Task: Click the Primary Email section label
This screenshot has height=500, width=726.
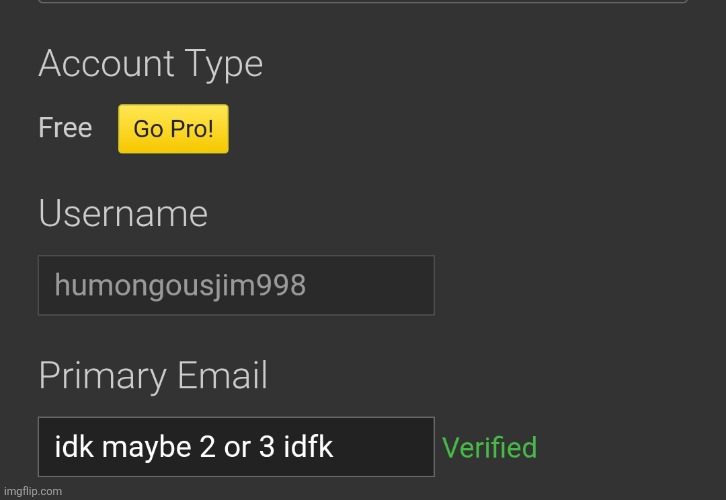Action: pos(153,376)
